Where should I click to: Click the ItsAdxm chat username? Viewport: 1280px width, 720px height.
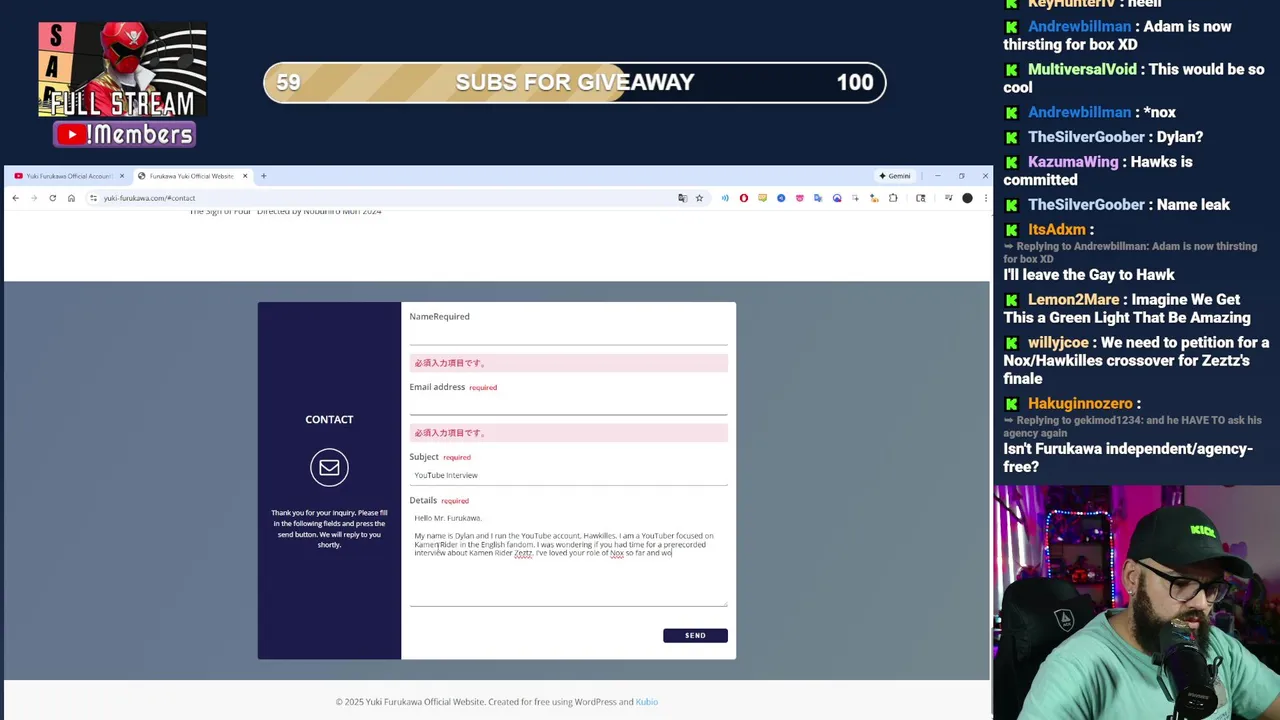point(1057,230)
